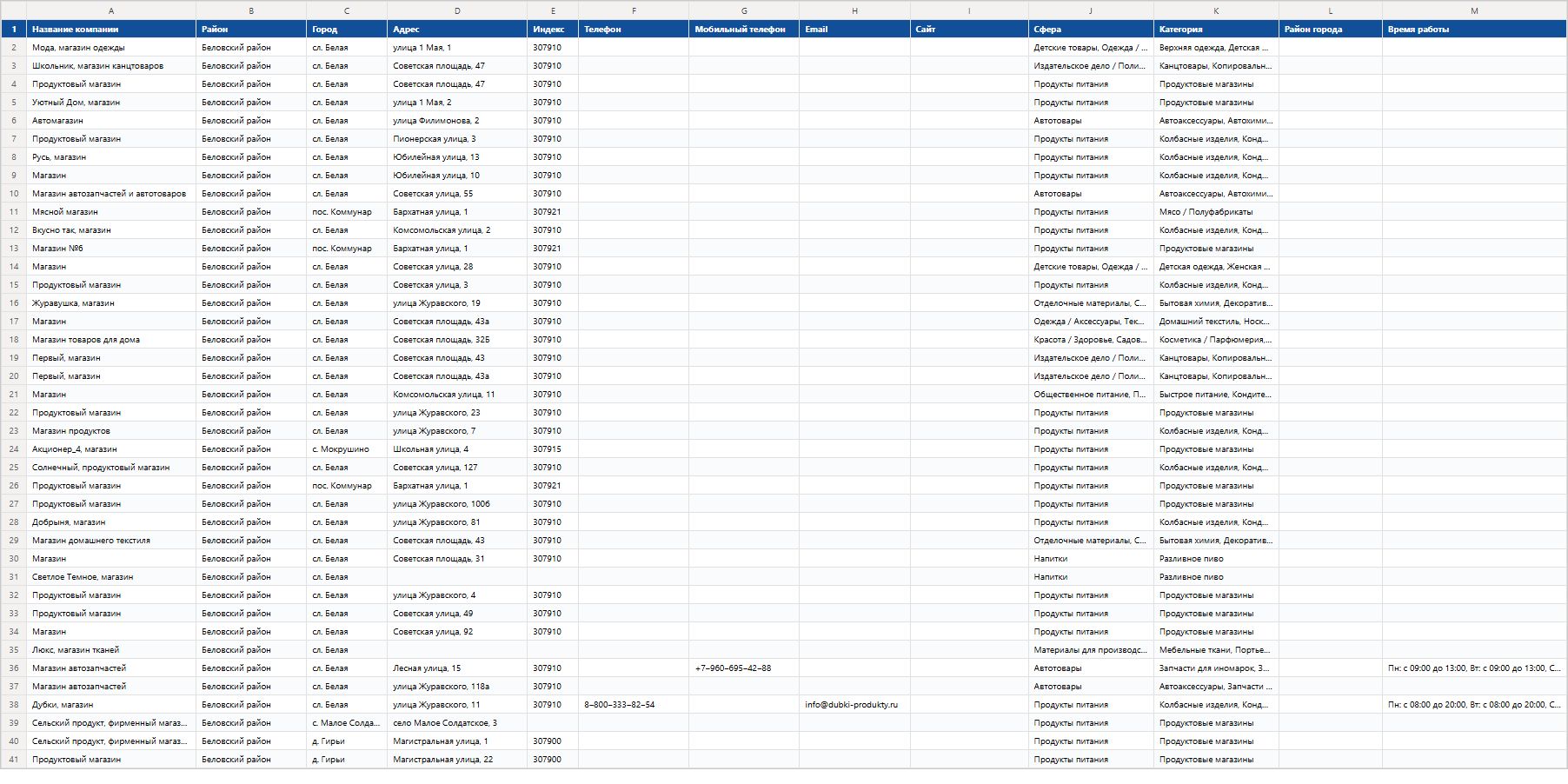Select column D header
Image resolution: width=1568 pixels, height=784 pixels.
(x=457, y=10)
